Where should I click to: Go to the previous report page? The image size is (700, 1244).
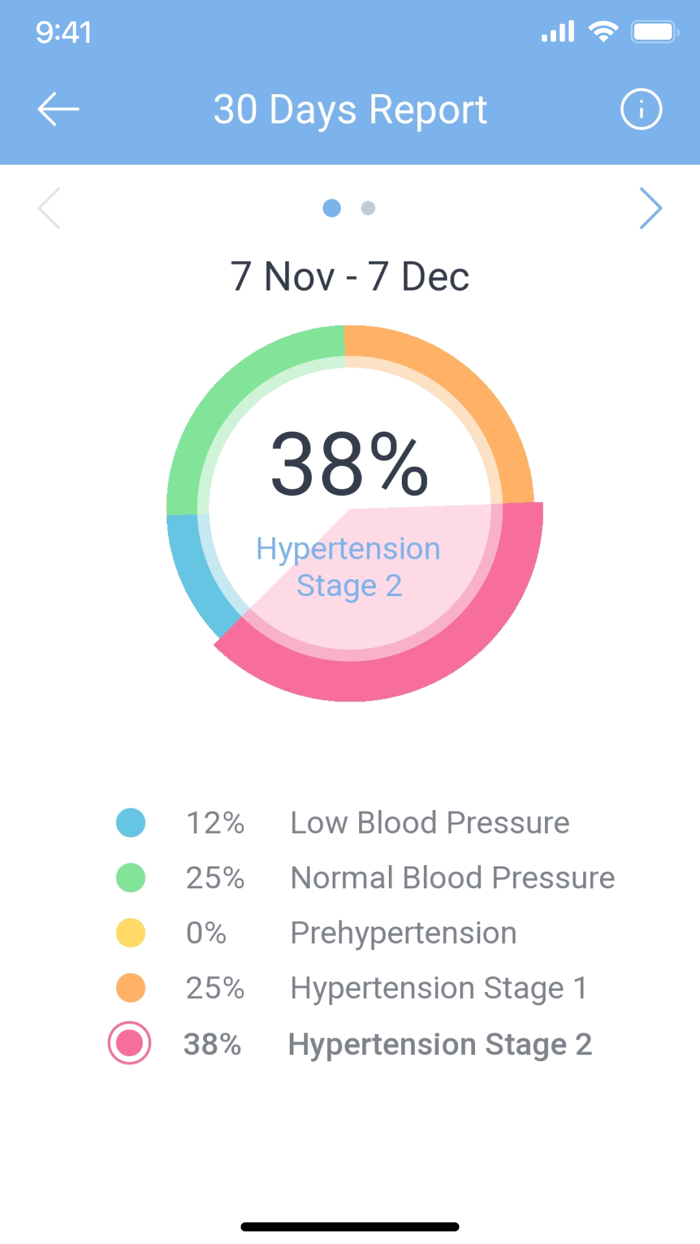point(49,208)
